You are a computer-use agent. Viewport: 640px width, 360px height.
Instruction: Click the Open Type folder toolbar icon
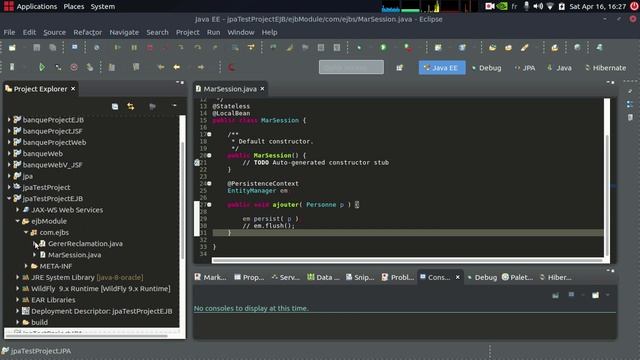[493, 48]
